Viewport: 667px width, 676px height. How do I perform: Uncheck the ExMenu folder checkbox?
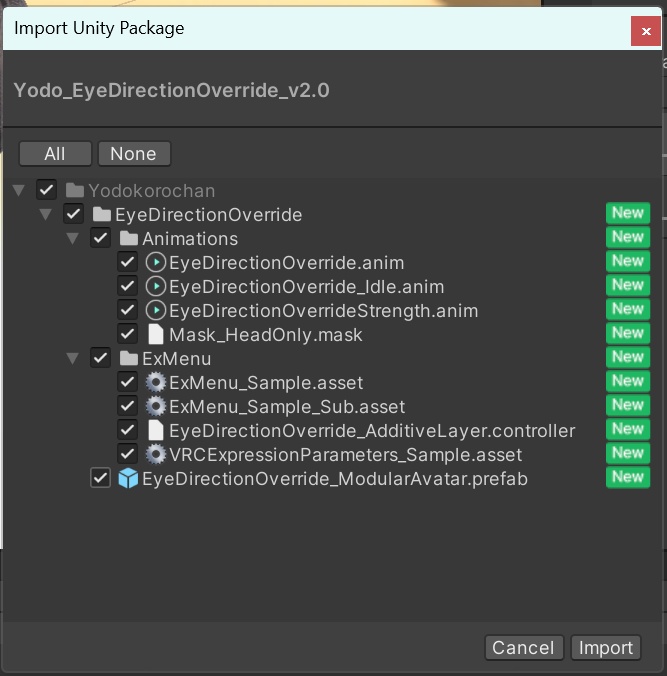(100, 358)
